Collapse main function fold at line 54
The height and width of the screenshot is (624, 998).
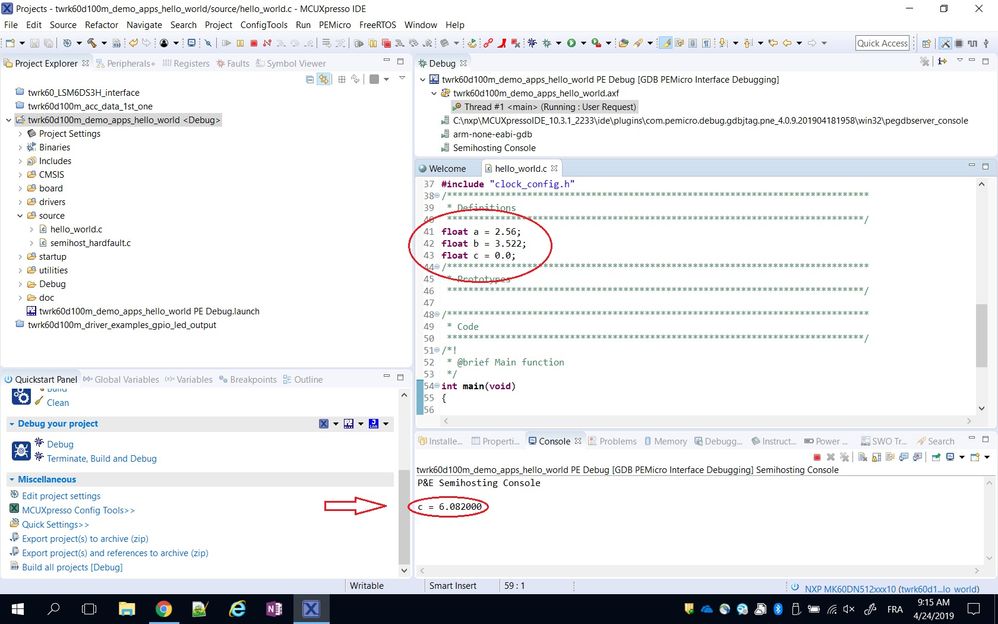tap(437, 386)
